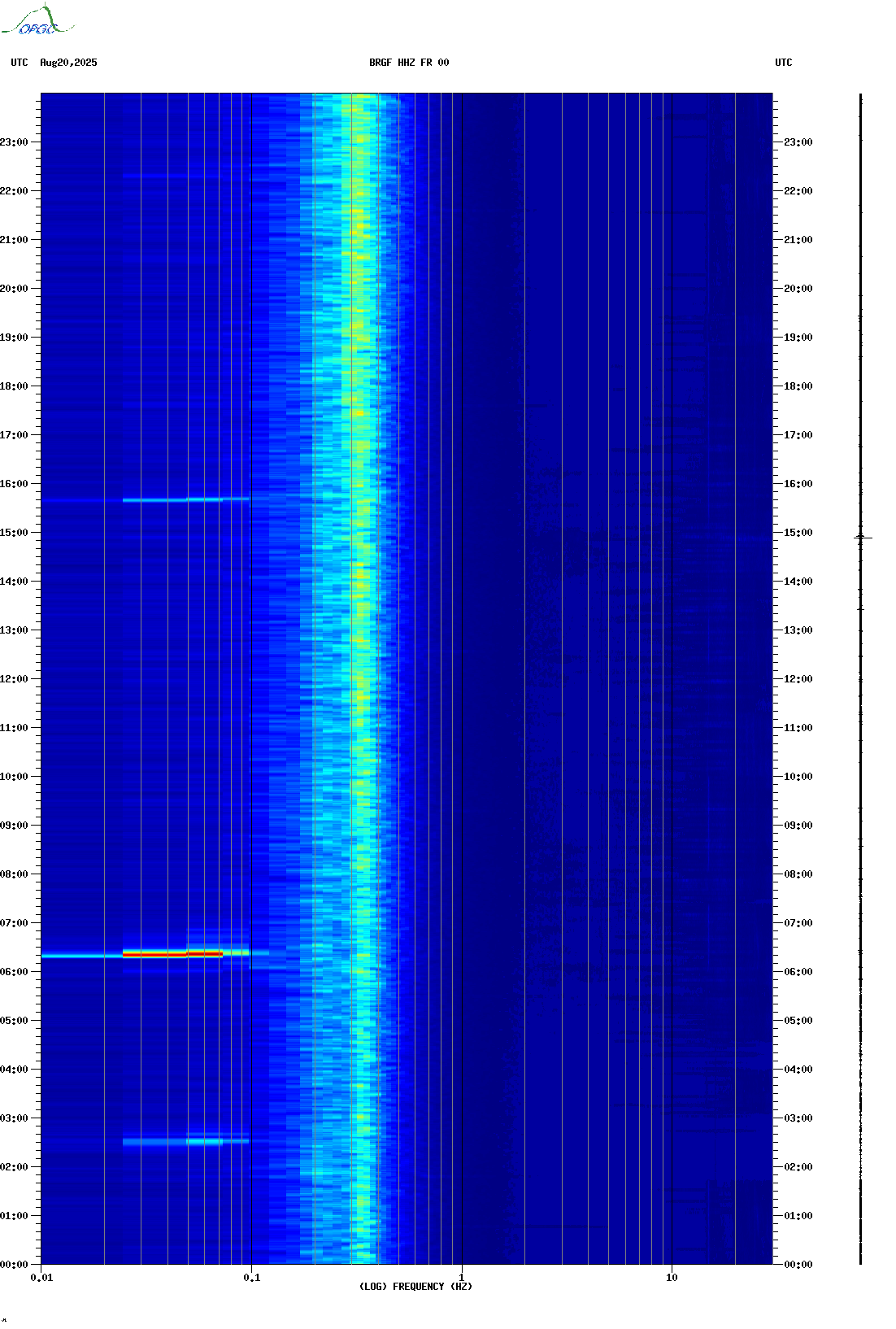The height and width of the screenshot is (1329, 896).
Task: Click the right-axis 17:00 time label
Action: coord(798,435)
